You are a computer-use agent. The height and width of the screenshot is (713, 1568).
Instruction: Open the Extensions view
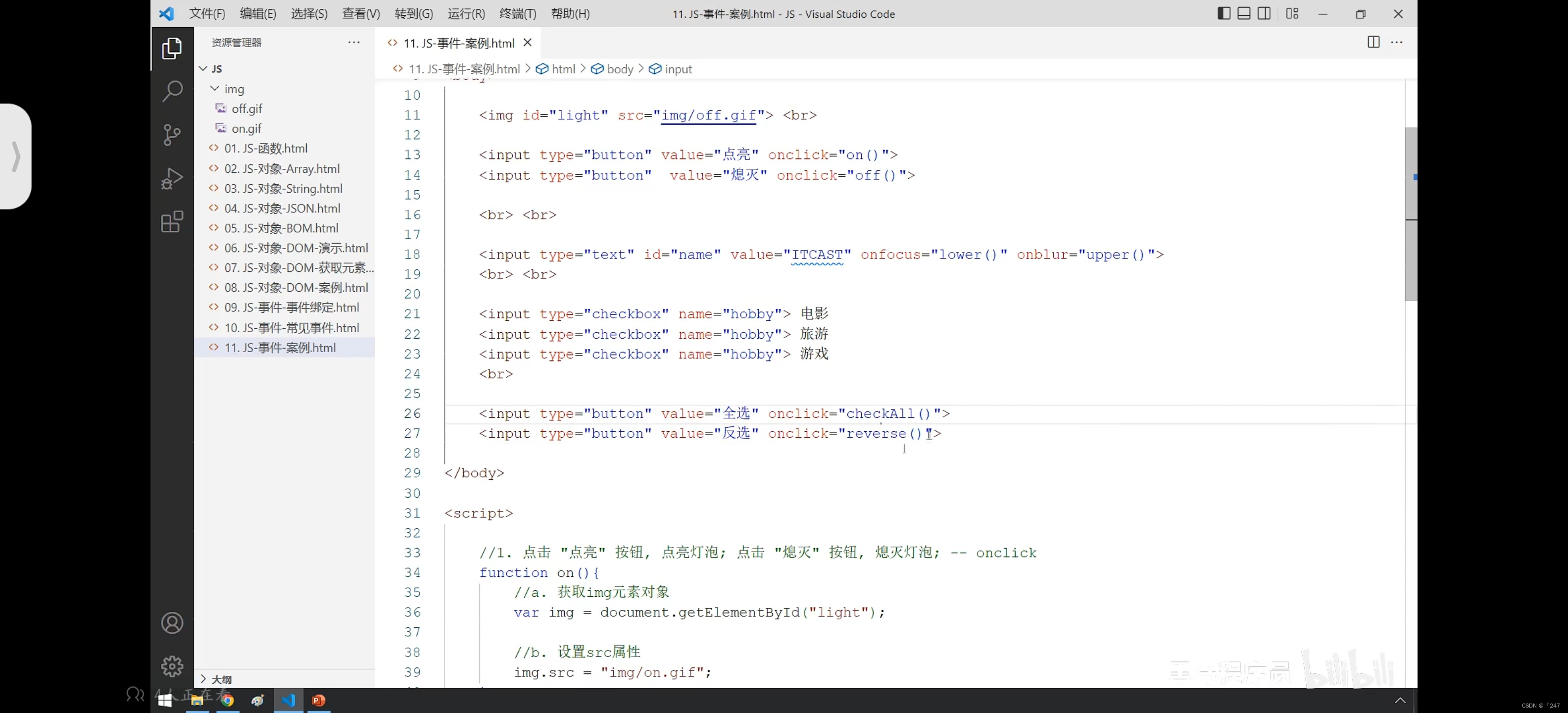tap(172, 222)
